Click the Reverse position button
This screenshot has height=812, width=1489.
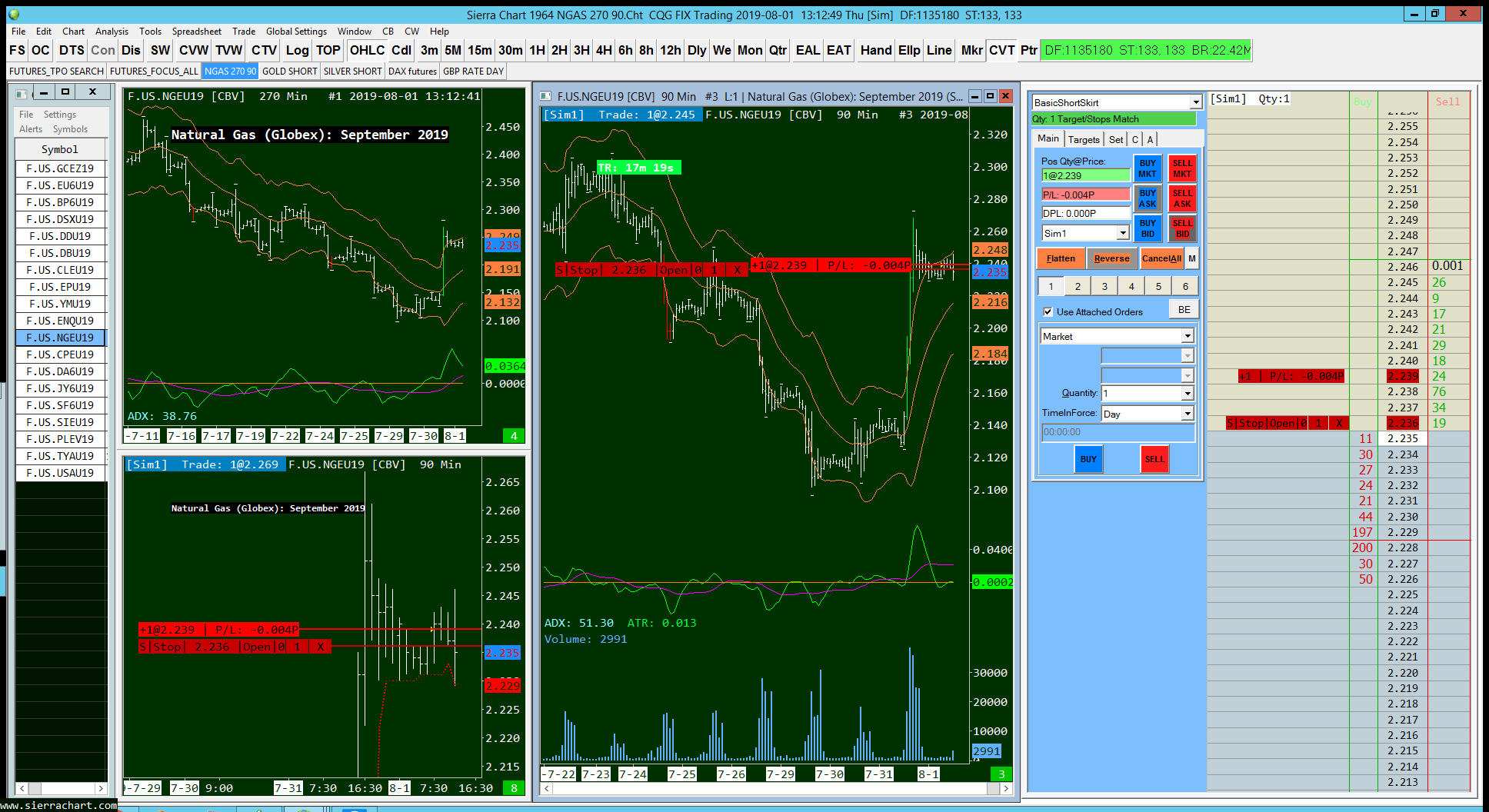[1111, 258]
